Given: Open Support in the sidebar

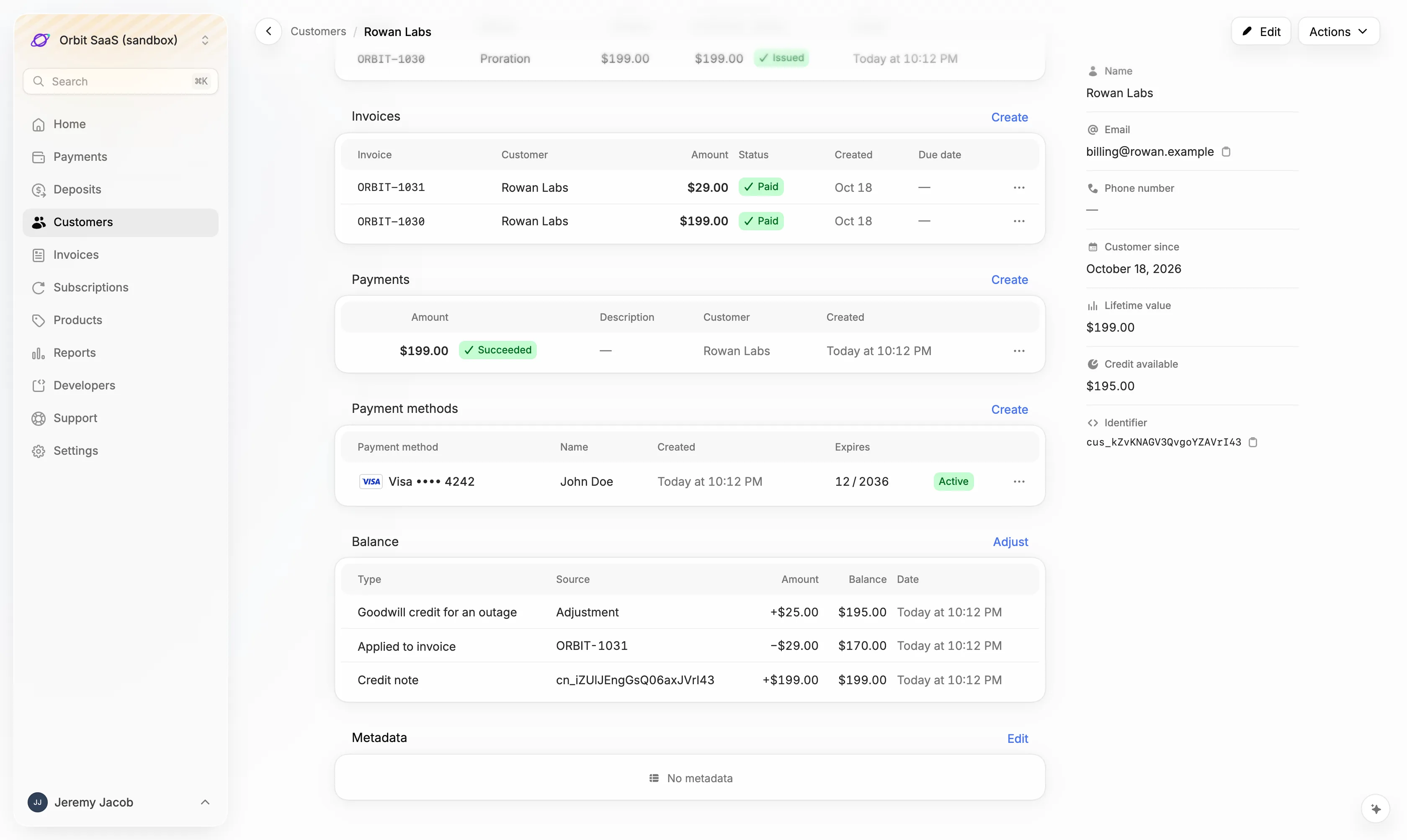Looking at the screenshot, I should pyautogui.click(x=121, y=418).
